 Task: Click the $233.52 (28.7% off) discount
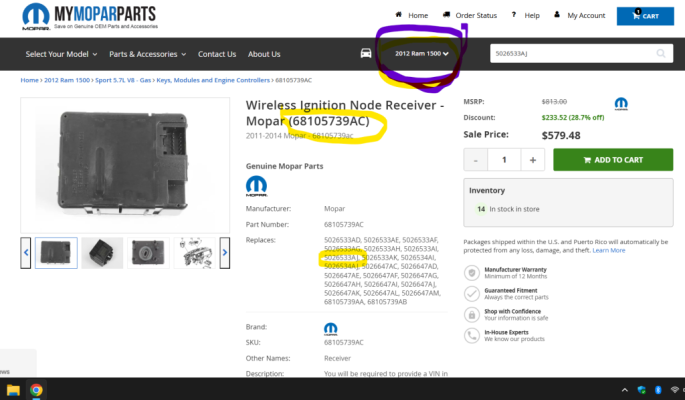[573, 117]
